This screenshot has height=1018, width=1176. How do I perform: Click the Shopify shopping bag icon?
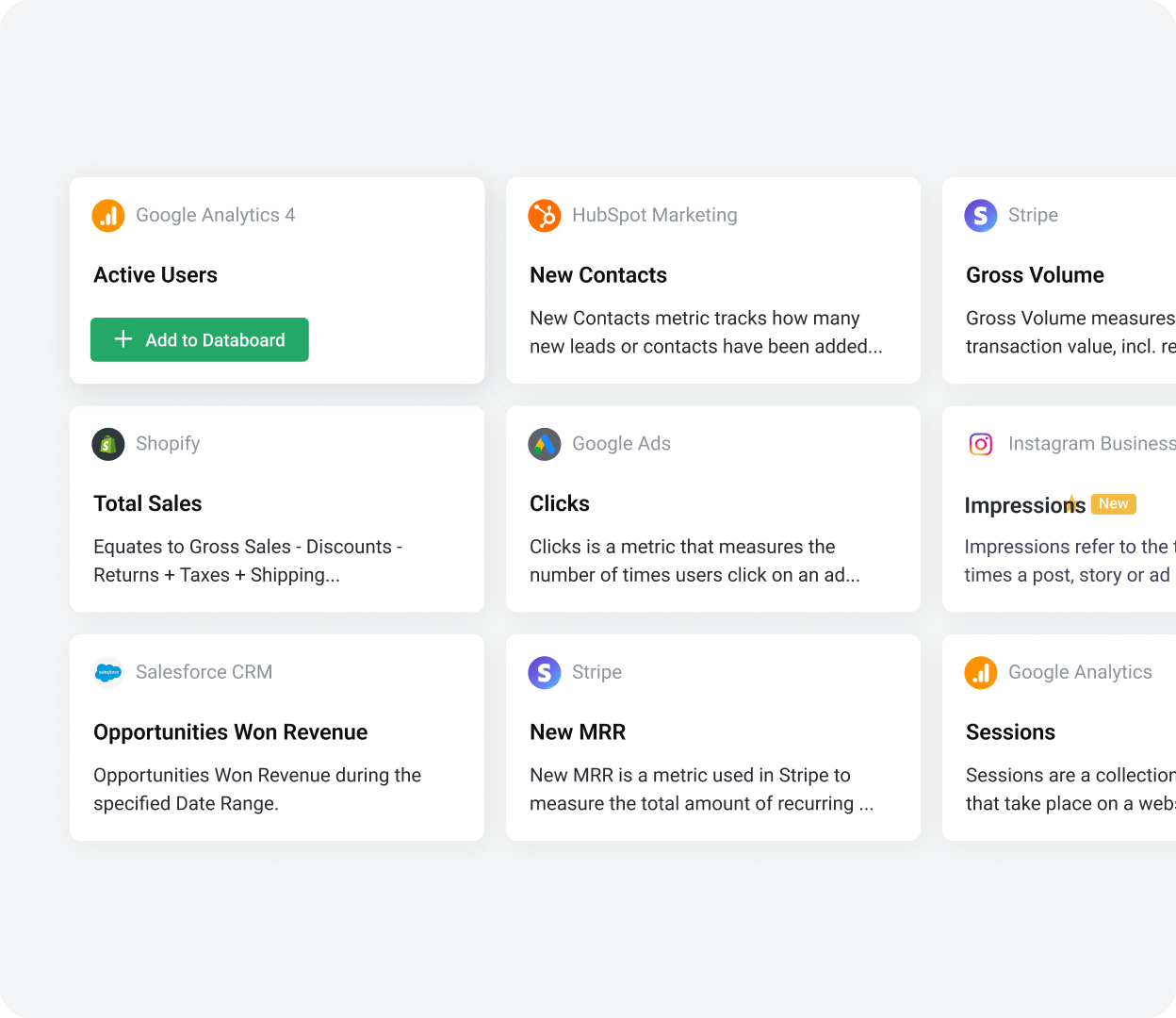click(108, 444)
